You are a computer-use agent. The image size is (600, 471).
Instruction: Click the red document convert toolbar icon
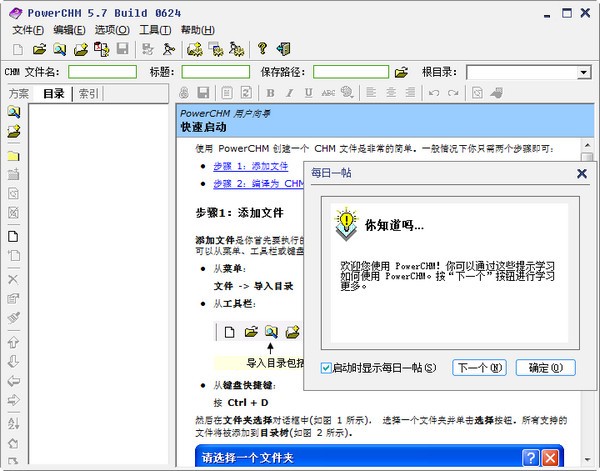tap(101, 49)
